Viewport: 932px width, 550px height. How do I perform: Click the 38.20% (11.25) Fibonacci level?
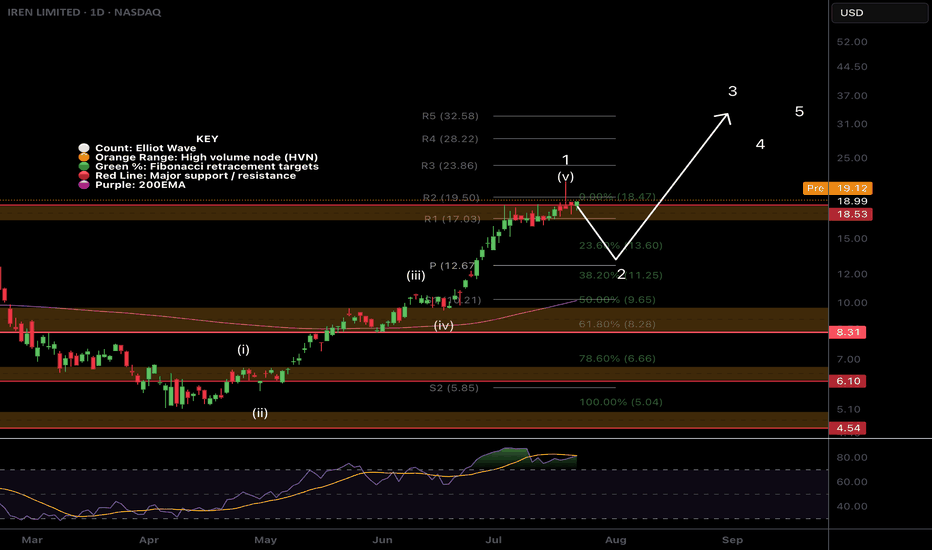[x=621, y=275]
